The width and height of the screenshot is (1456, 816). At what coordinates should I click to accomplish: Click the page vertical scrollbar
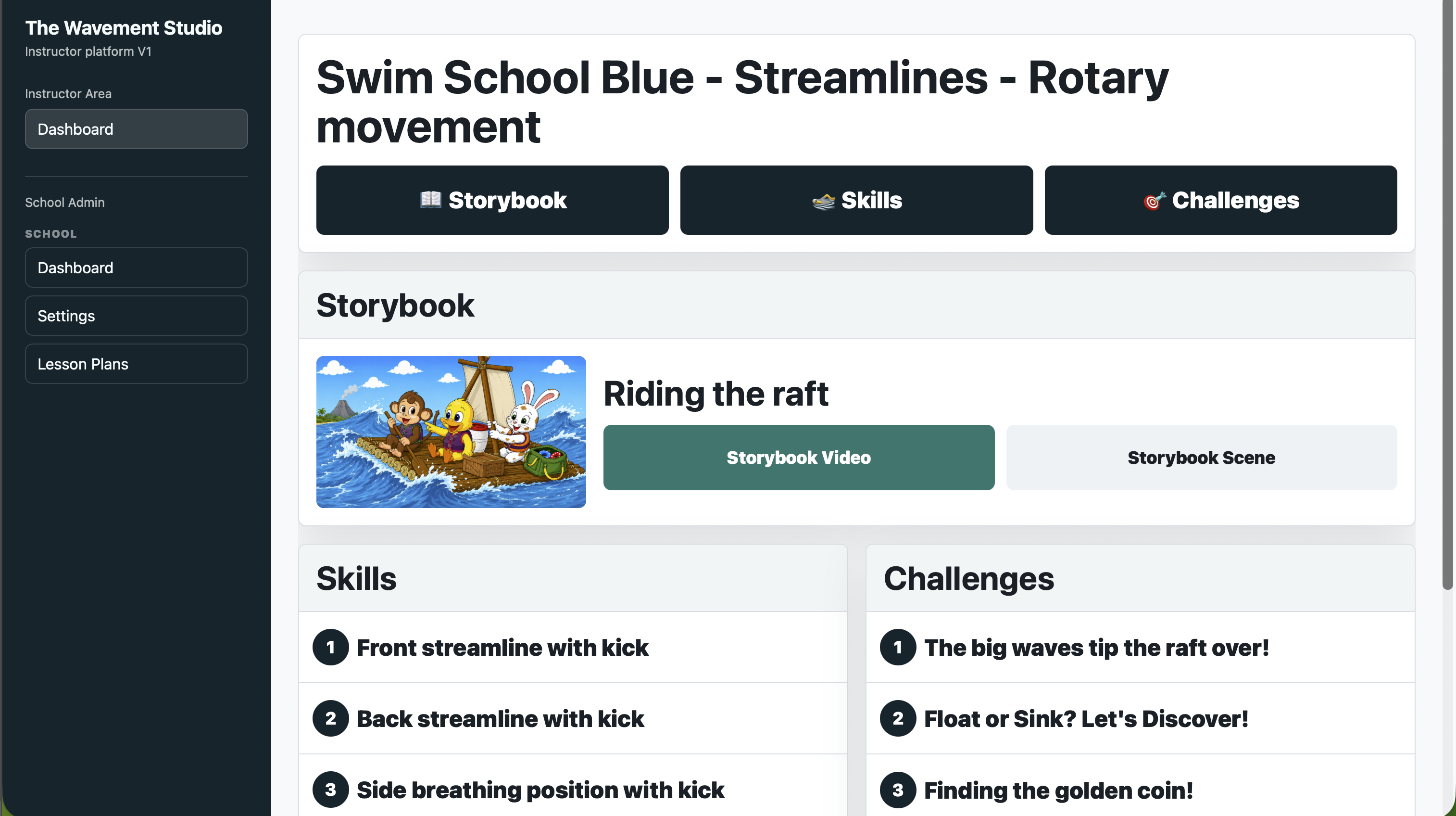[1447, 294]
